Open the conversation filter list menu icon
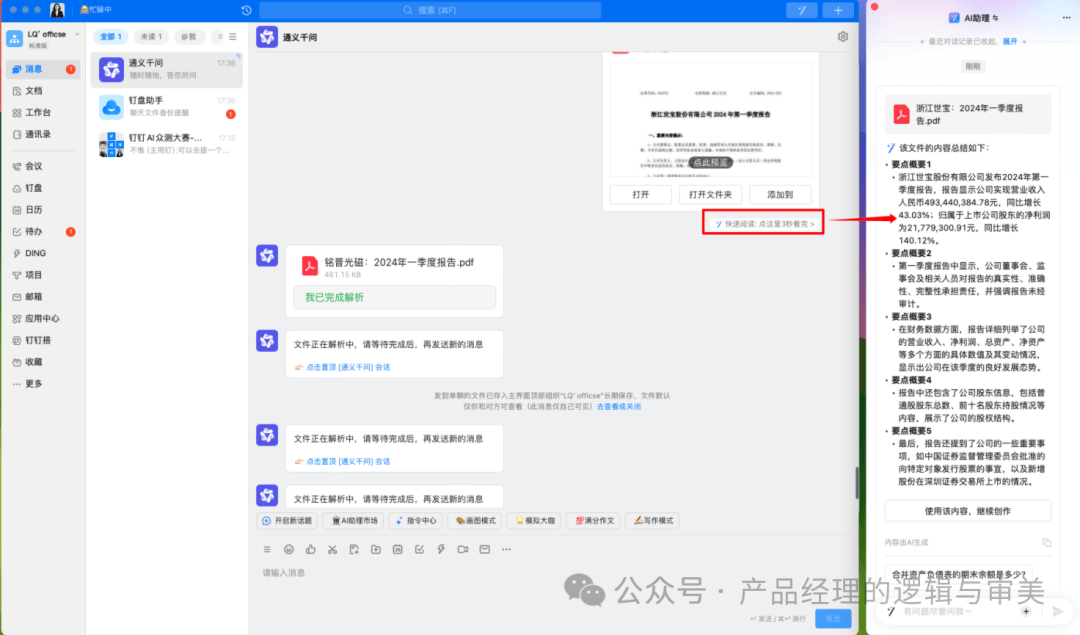This screenshot has width=1080, height=635. [233, 37]
